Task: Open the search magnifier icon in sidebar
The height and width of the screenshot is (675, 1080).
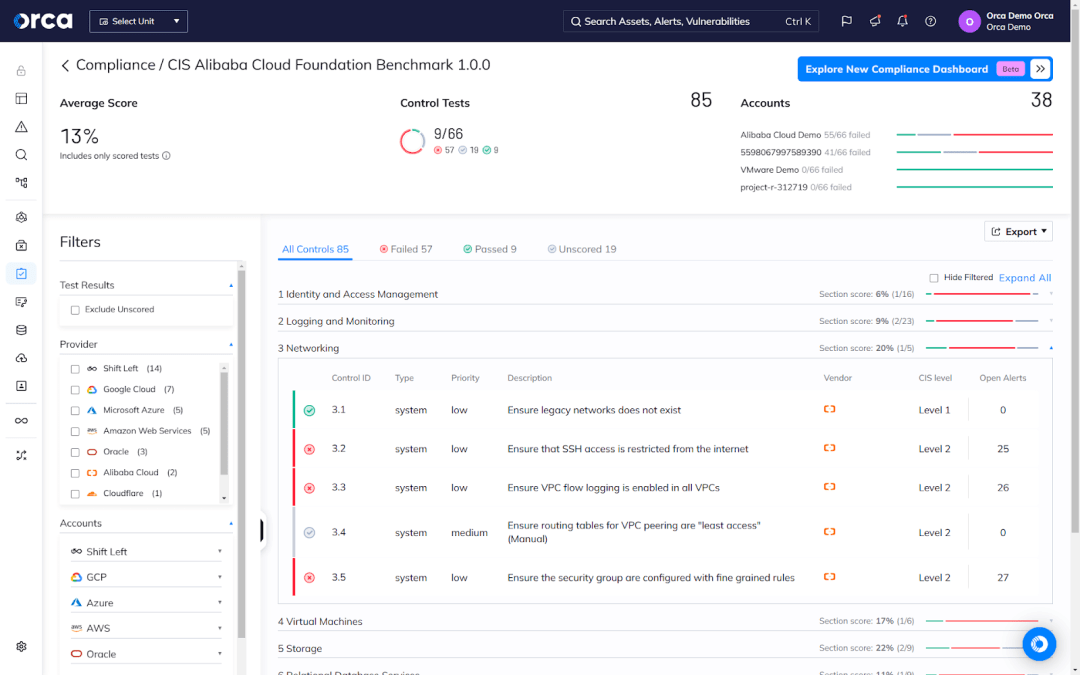Action: coord(21,155)
